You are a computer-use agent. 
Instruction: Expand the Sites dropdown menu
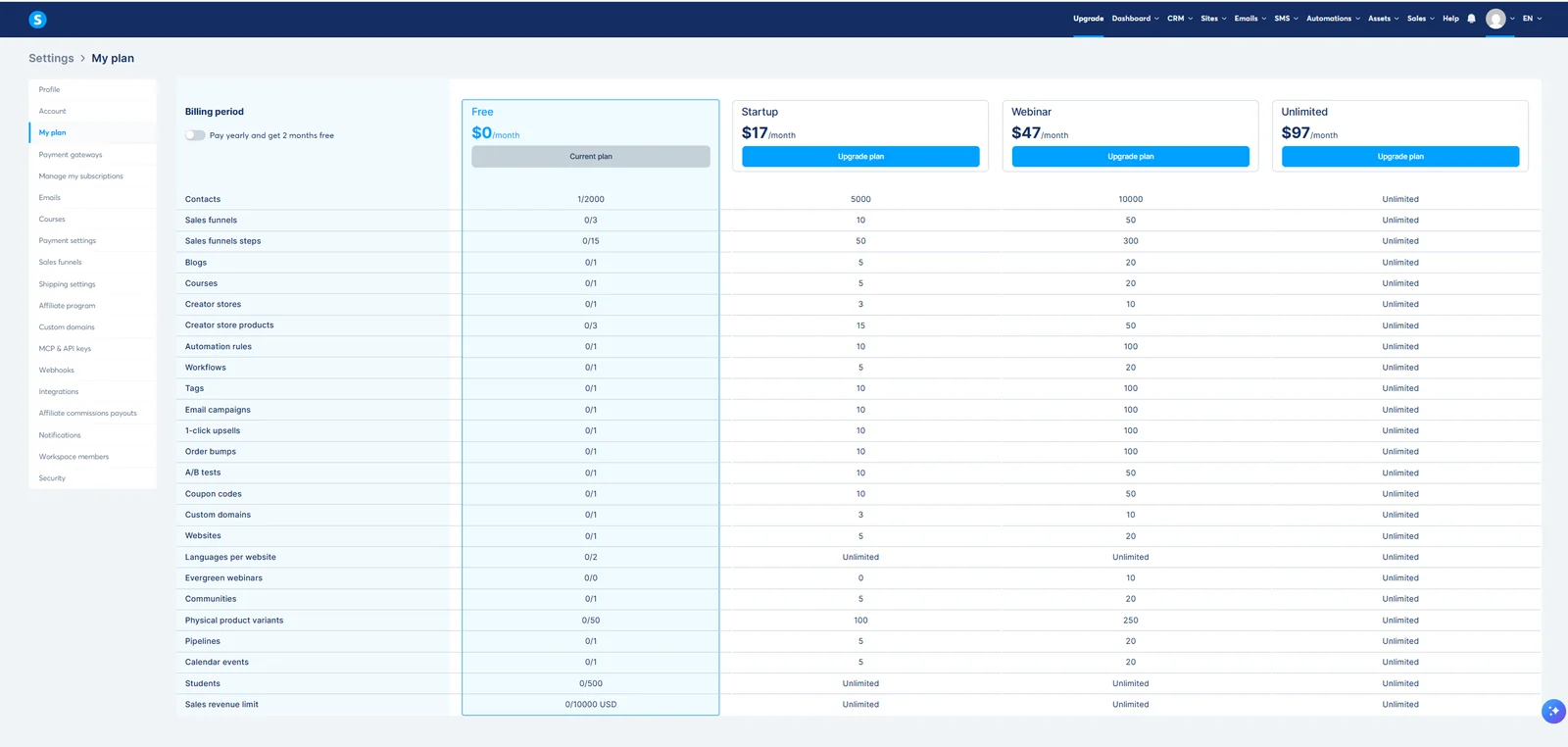1213,19
